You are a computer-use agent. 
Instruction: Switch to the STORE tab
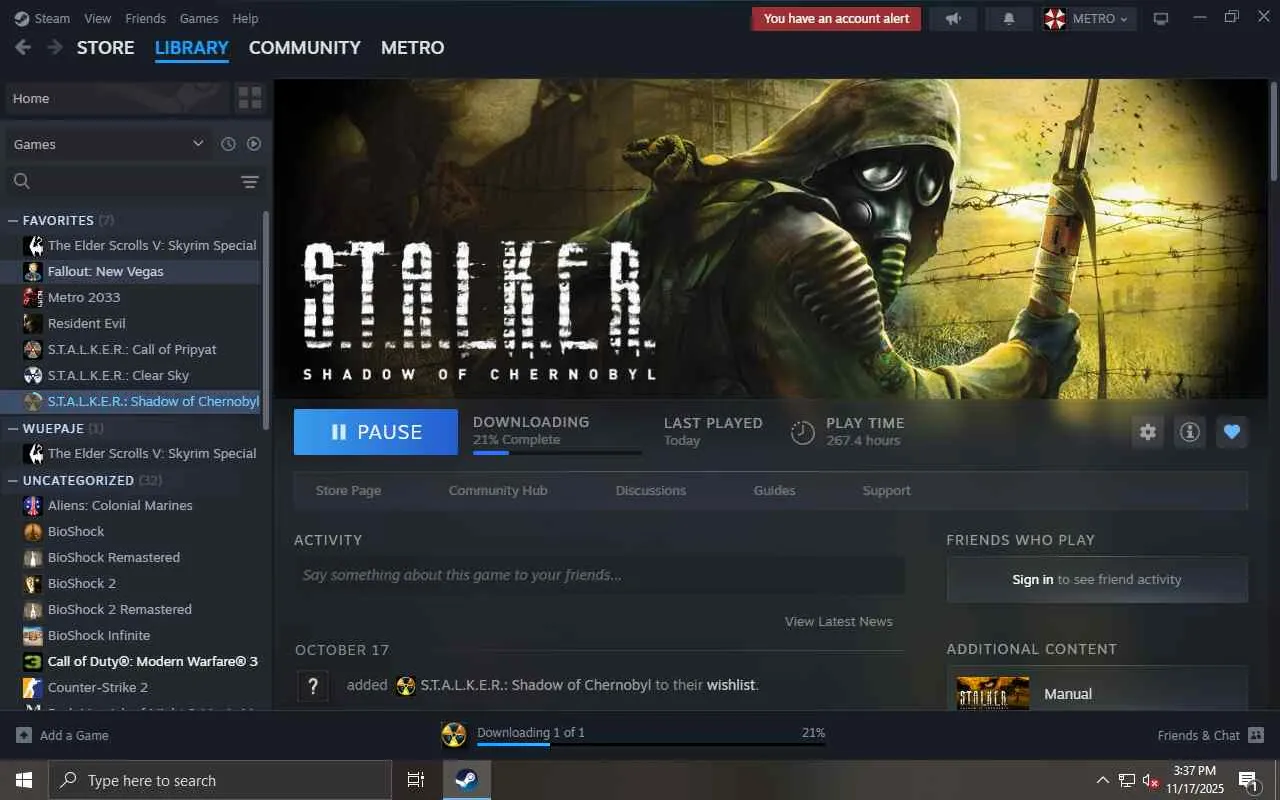106,47
